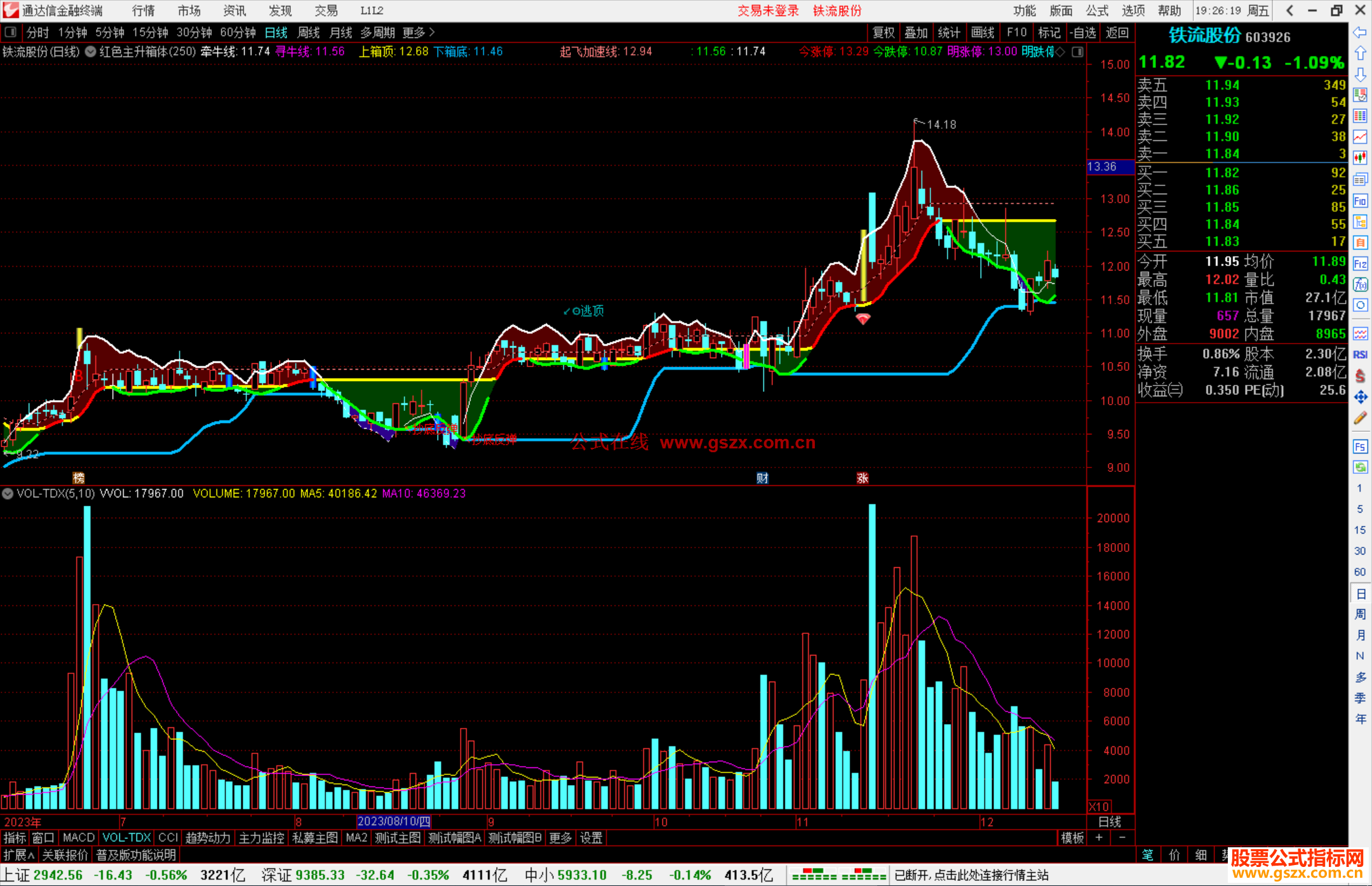The width and height of the screenshot is (1372, 886).
Task: Switch to the MACD indicator tab
Action: pos(79,838)
